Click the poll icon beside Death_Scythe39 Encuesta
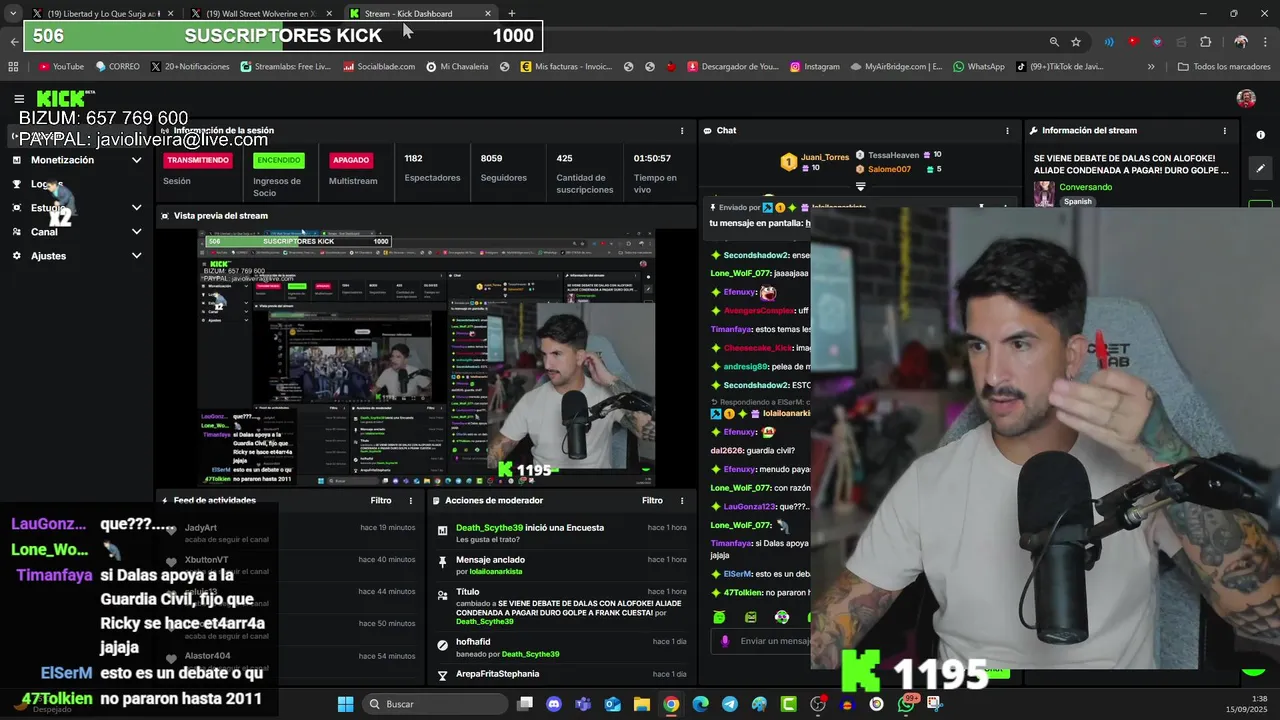Viewport: 1280px width, 720px height. [x=443, y=531]
